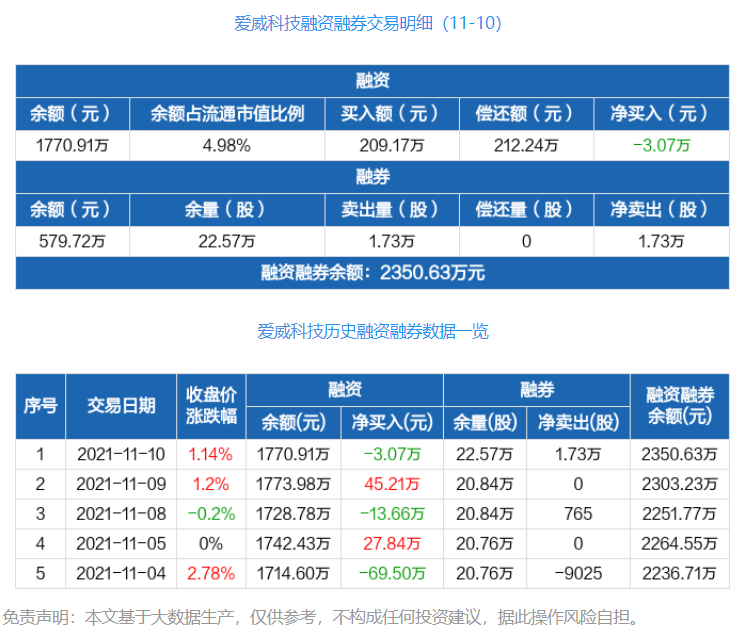This screenshot has height=641, width=737.
Task: Click the 买入额(元) column header
Action: (392, 114)
